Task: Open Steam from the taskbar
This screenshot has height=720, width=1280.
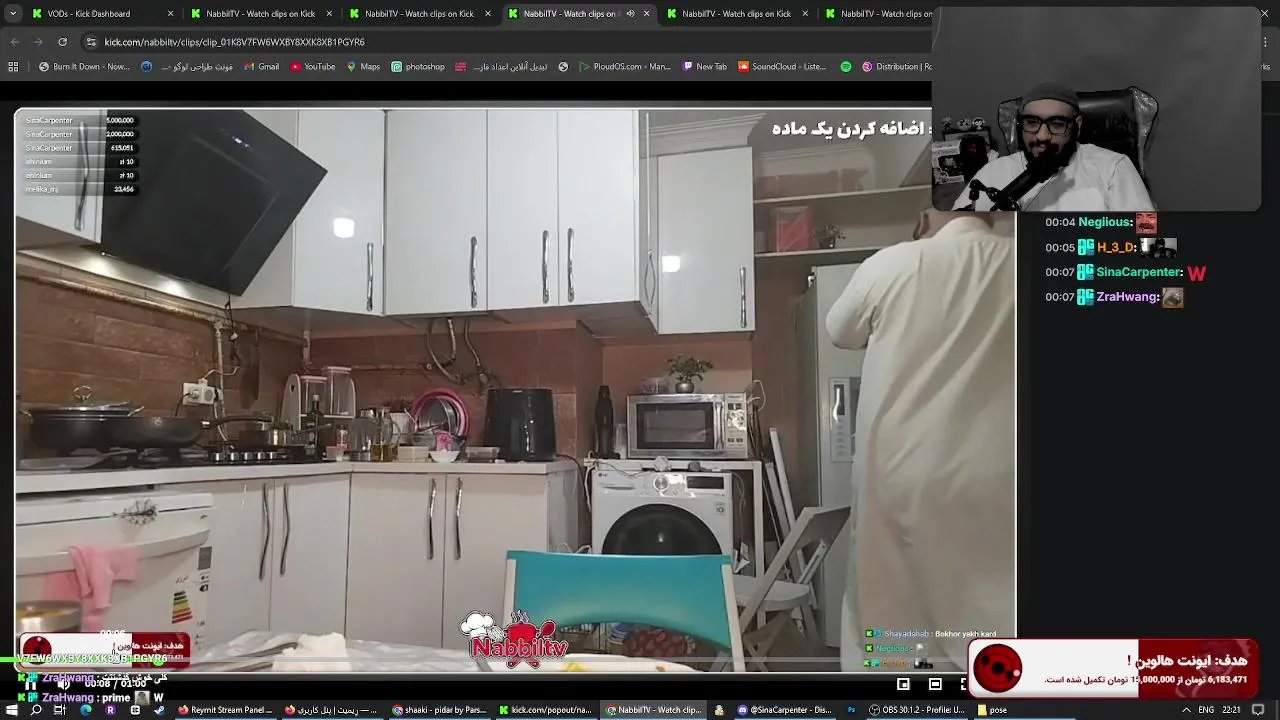Action: pyautogui.click(x=159, y=710)
